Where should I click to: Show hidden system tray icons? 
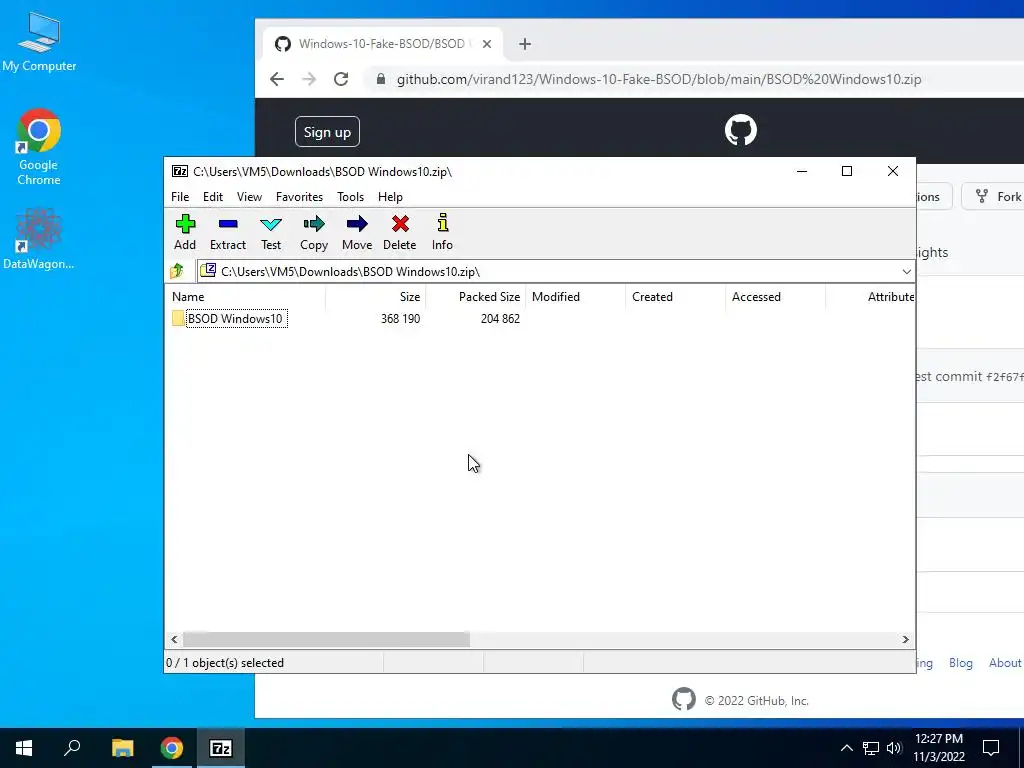(x=846, y=748)
